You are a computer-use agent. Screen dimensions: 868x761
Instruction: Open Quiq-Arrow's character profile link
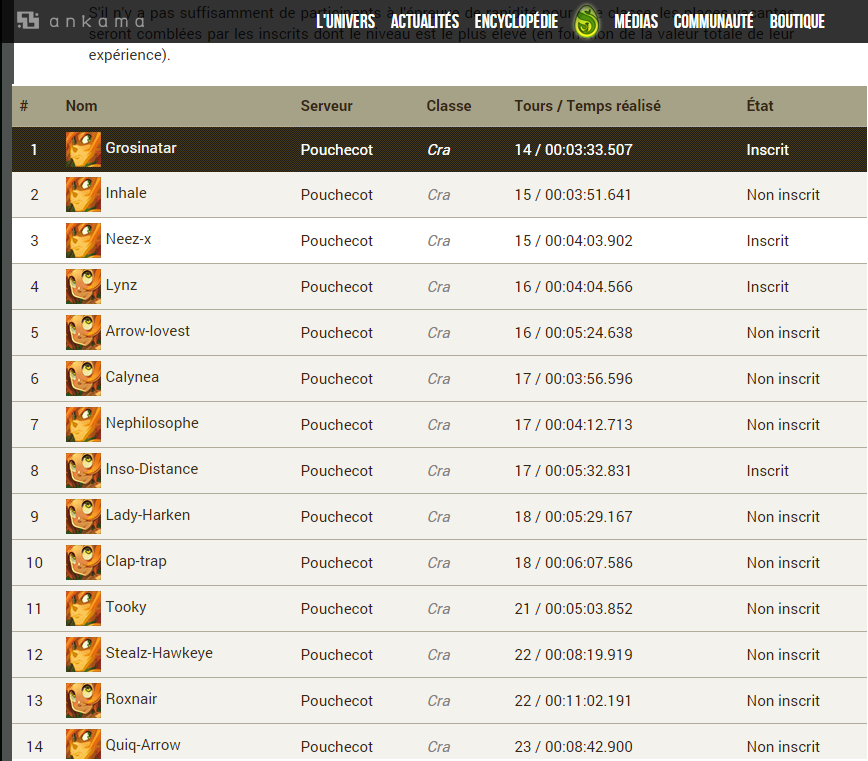click(143, 744)
